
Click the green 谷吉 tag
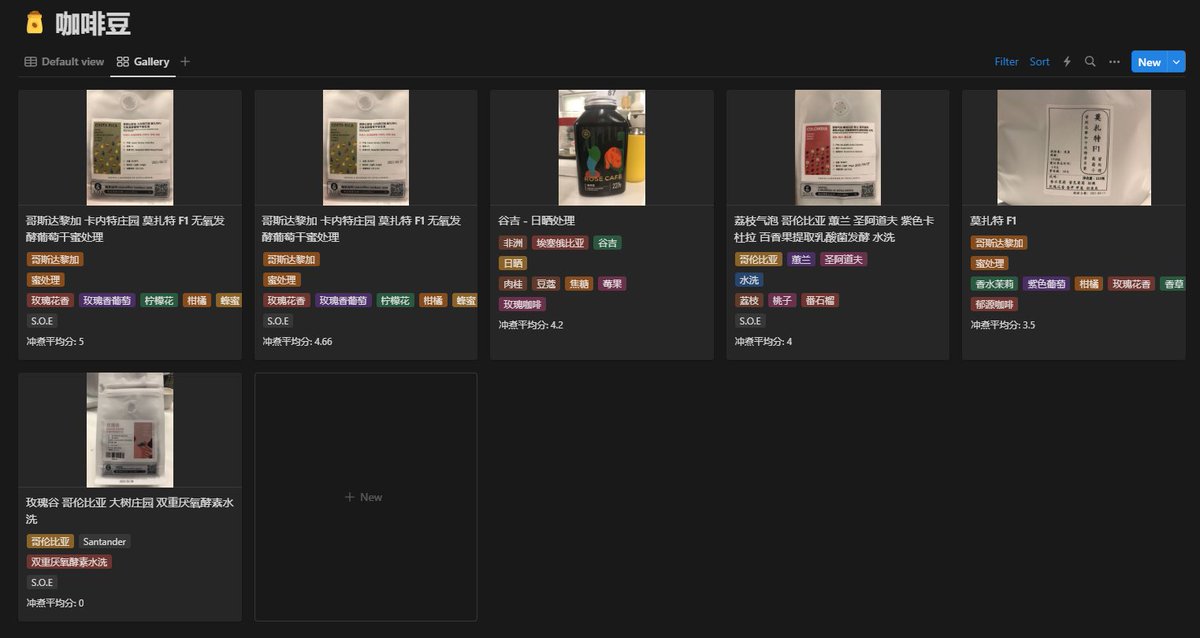(x=607, y=243)
